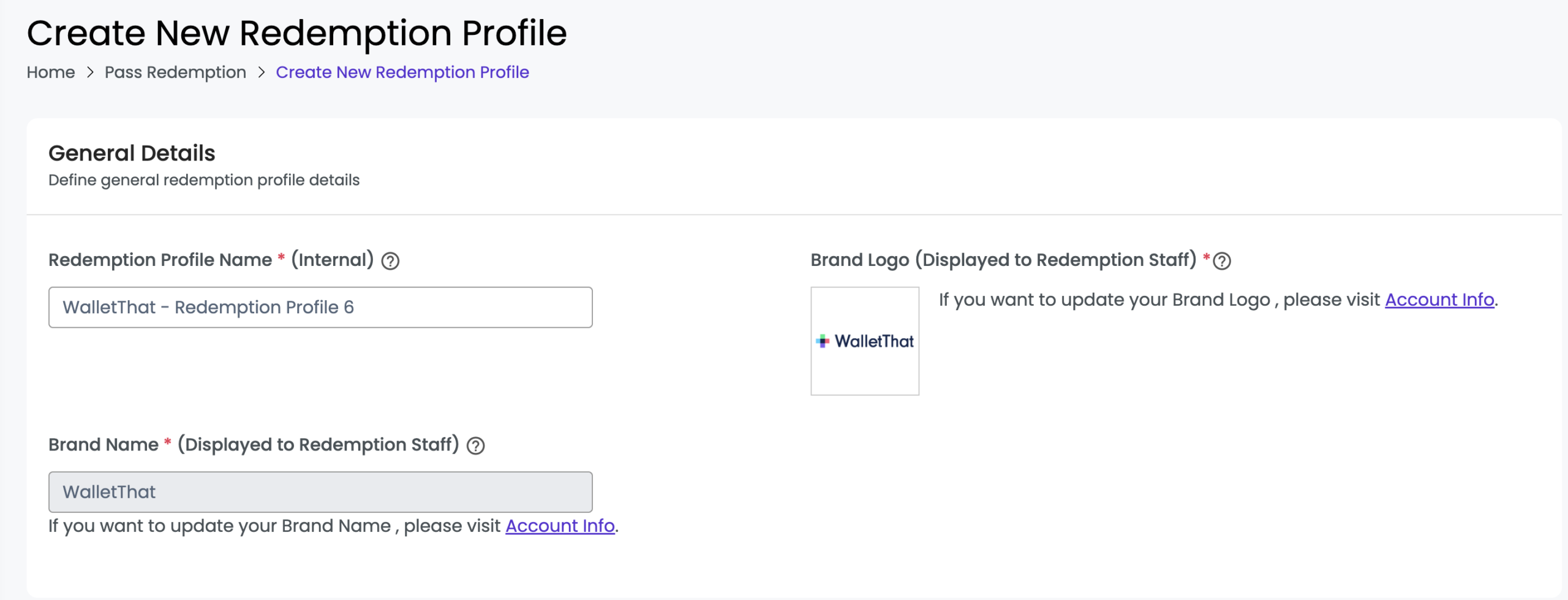Click Brand Name (Displayed to Redemption Staff) label
The height and width of the screenshot is (600, 1568).
[254, 444]
